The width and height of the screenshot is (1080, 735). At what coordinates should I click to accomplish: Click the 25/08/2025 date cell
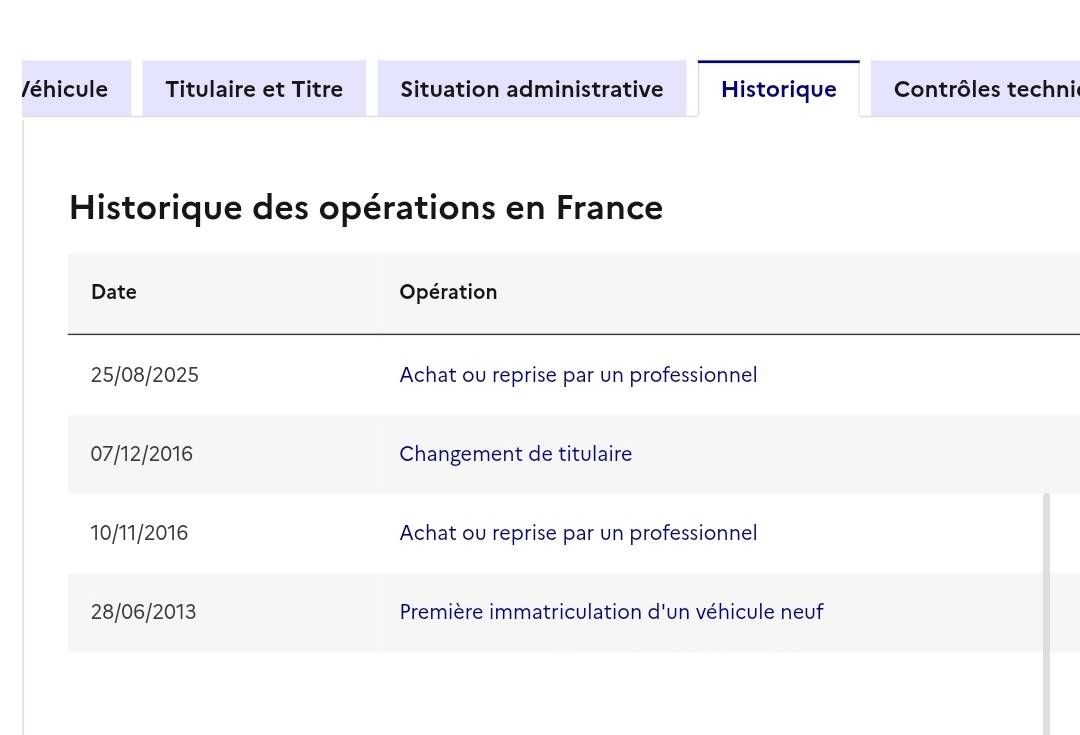(x=145, y=375)
